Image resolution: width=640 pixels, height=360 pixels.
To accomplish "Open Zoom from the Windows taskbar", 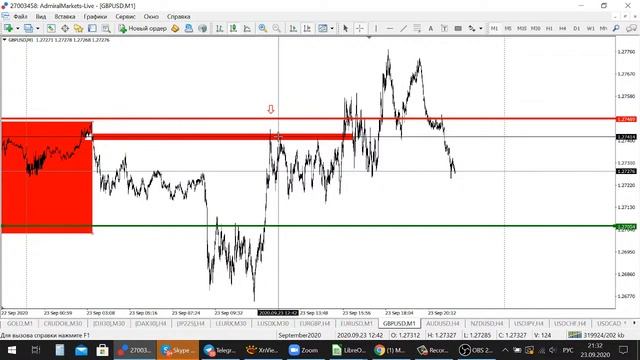I will (303, 350).
